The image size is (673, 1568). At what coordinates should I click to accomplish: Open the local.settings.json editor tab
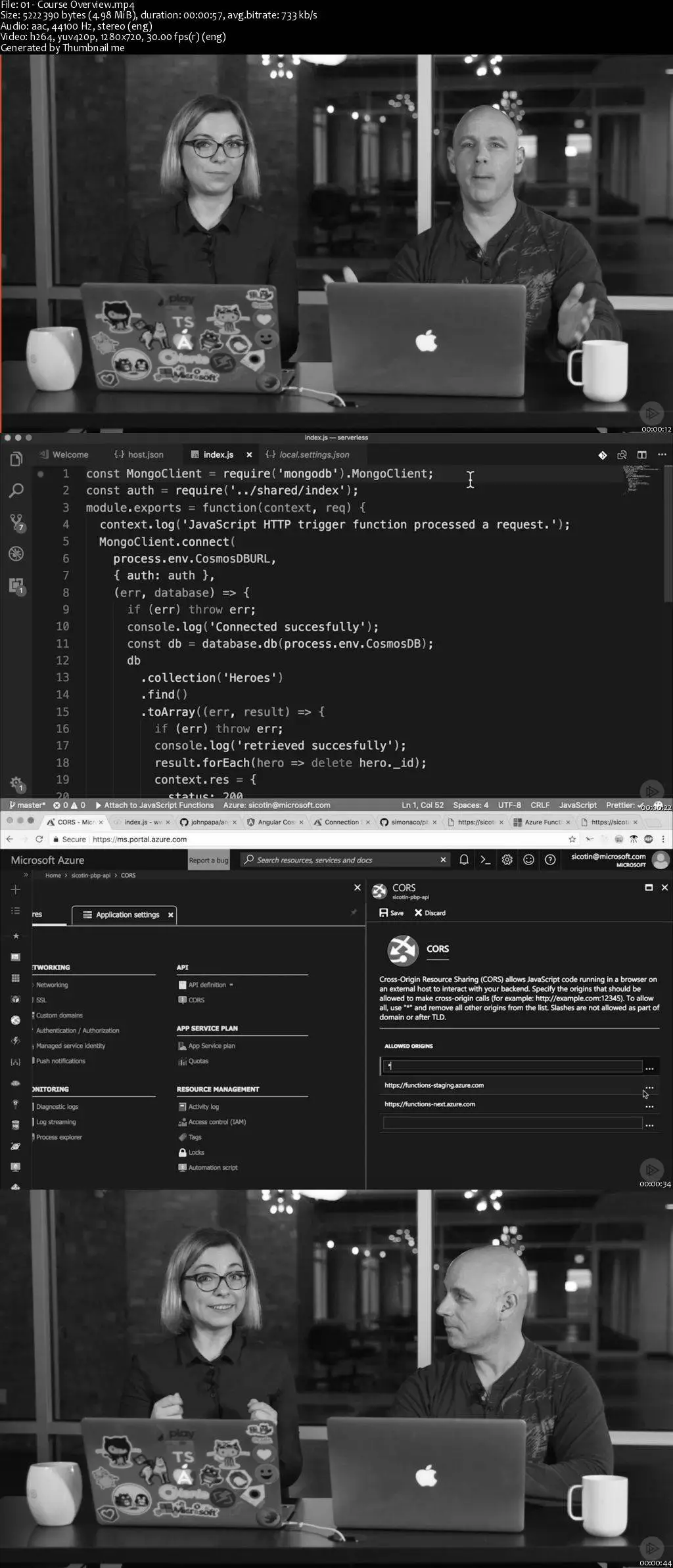308,455
